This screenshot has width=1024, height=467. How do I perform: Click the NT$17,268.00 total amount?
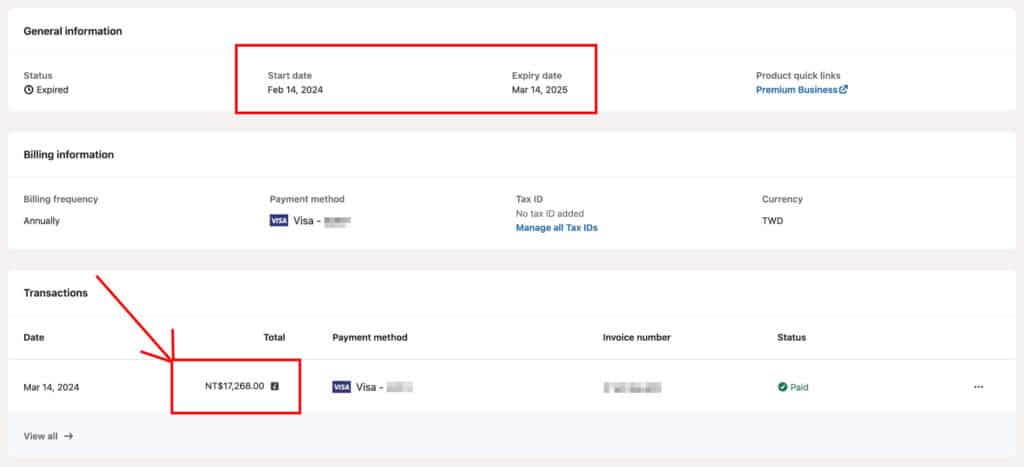[234, 386]
